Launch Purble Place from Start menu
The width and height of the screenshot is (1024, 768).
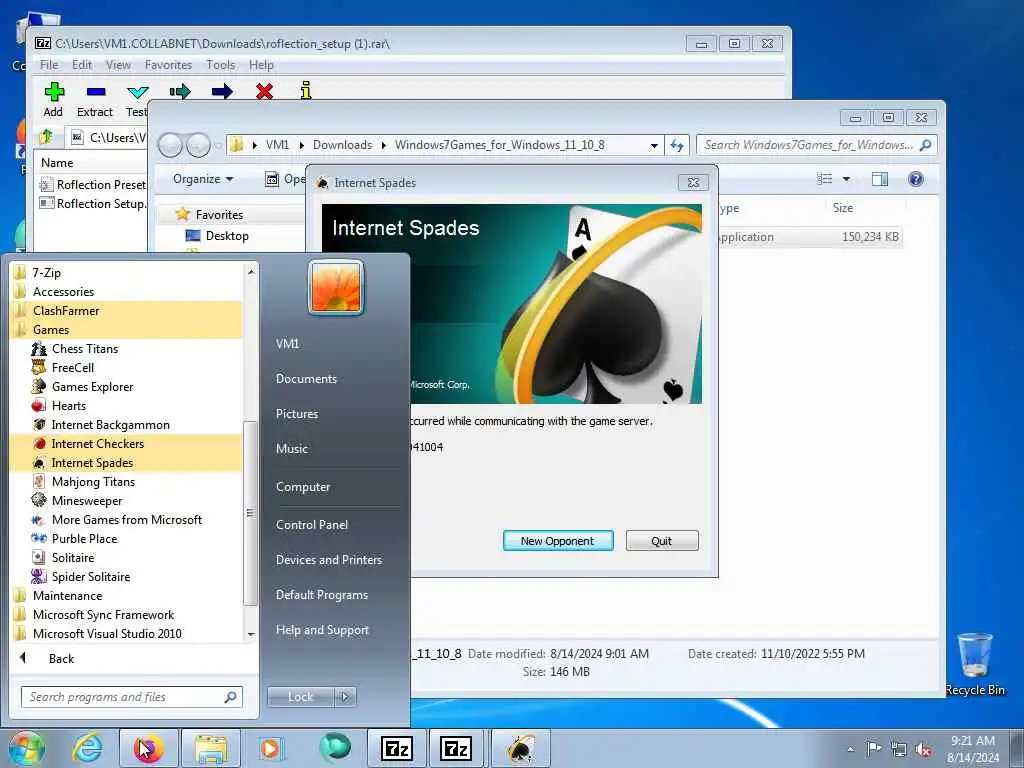(84, 539)
